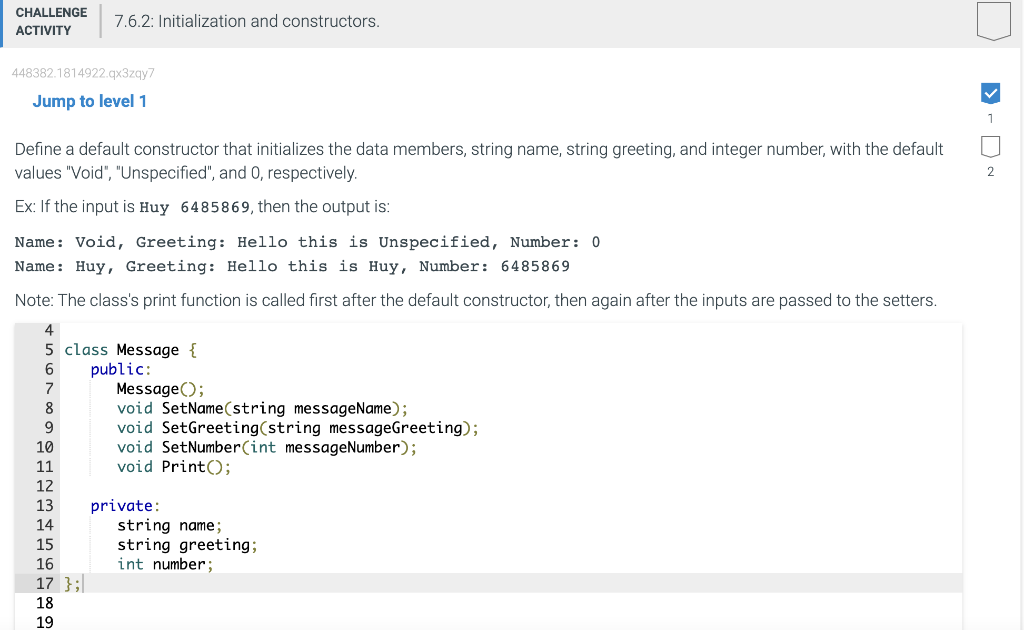1024x630 pixels.
Task: Click the title "7.6.2: Initialization and constructors"
Action: point(246,20)
